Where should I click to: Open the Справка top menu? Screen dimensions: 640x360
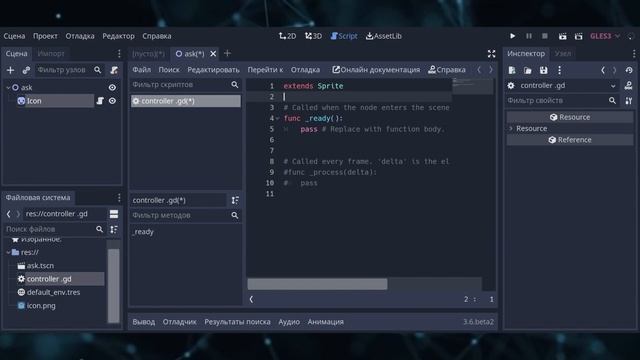coord(157,36)
